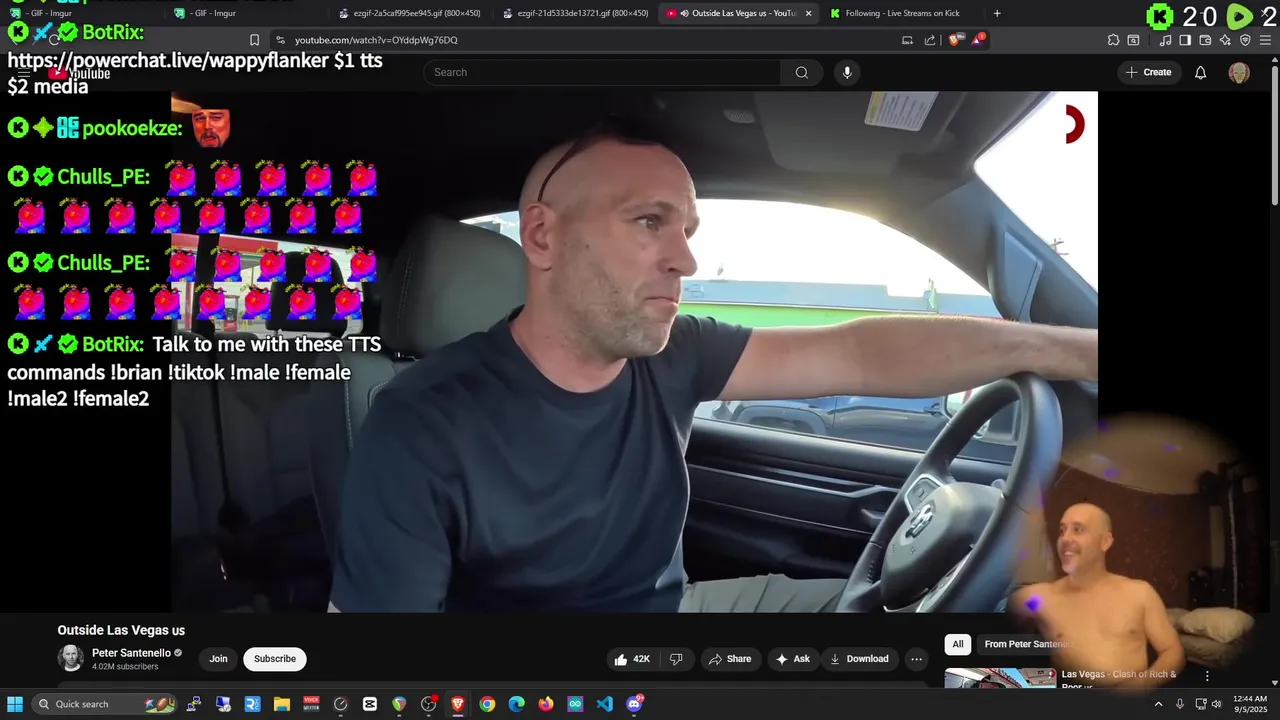The width and height of the screenshot is (1280, 720).
Task: Open the Brave Wallet icon
Action: (1205, 40)
